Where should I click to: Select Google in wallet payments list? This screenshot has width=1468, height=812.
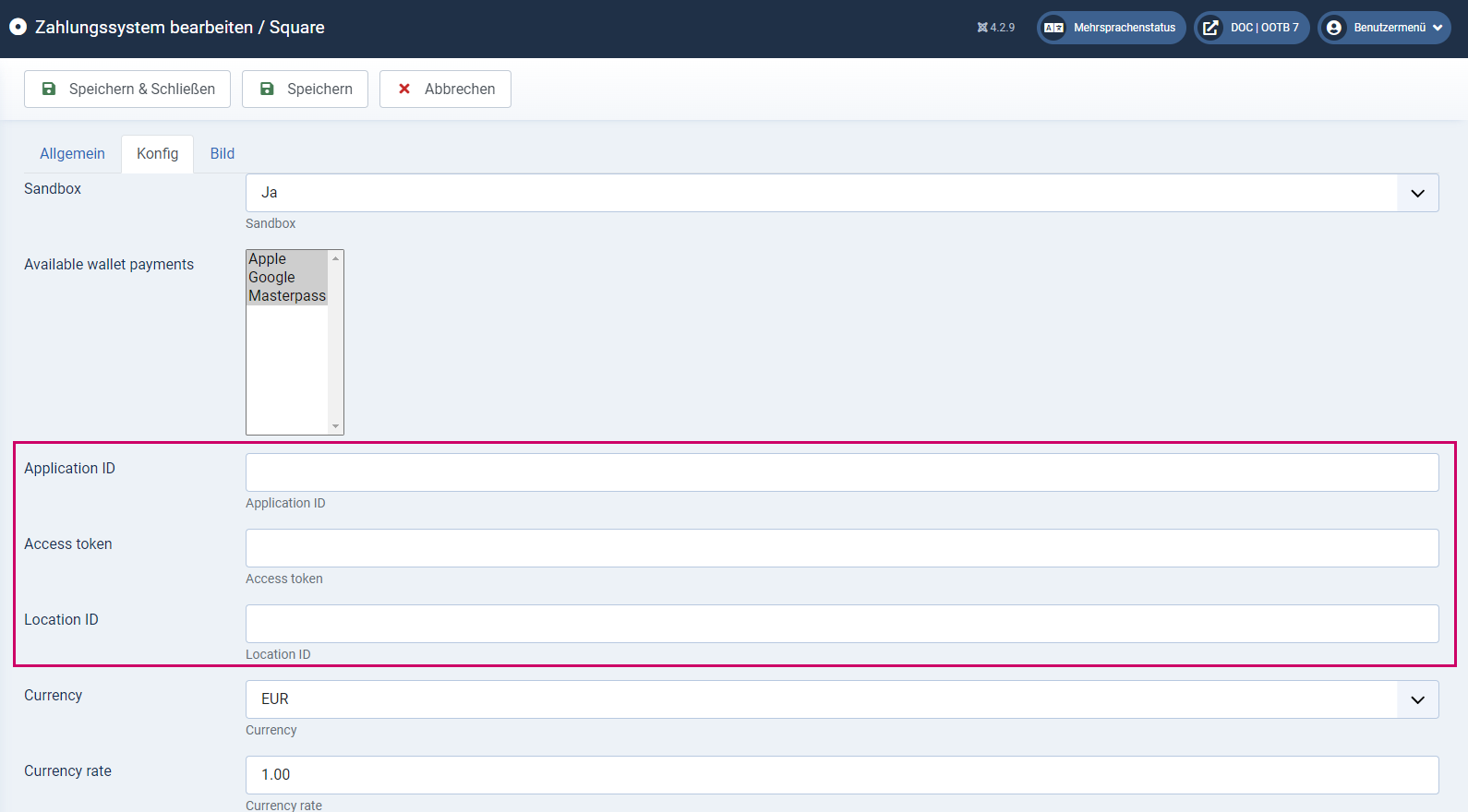coord(287,278)
